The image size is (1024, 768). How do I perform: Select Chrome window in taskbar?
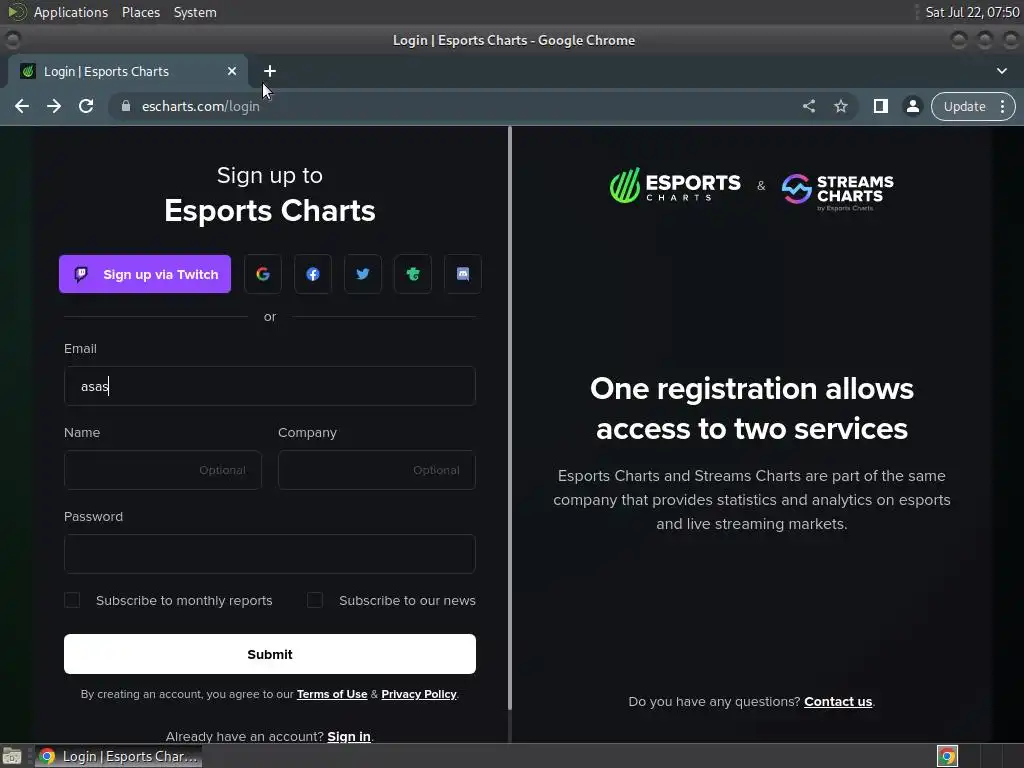[x=118, y=756]
